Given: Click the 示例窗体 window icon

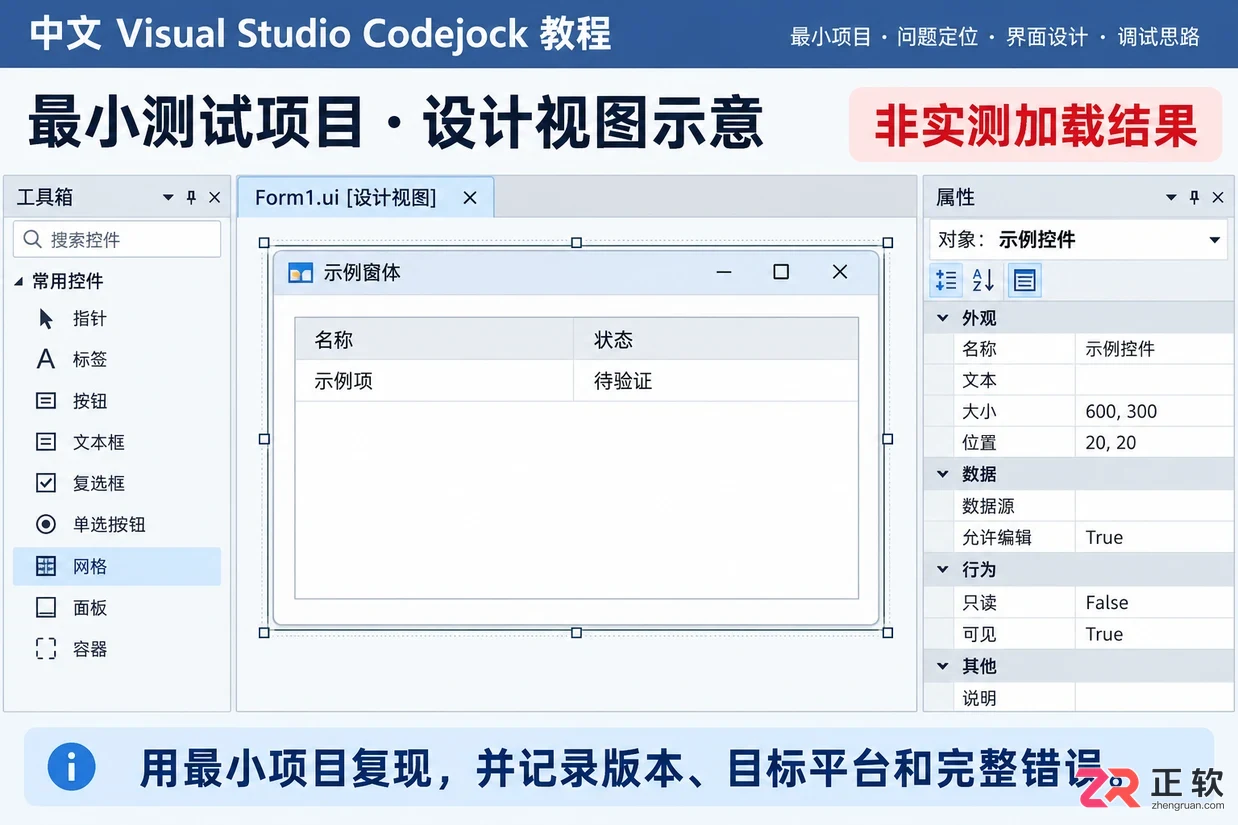Looking at the screenshot, I should coord(300,272).
